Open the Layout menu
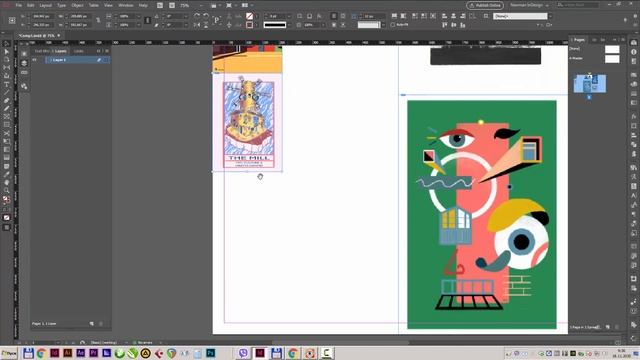 [x=45, y=5]
